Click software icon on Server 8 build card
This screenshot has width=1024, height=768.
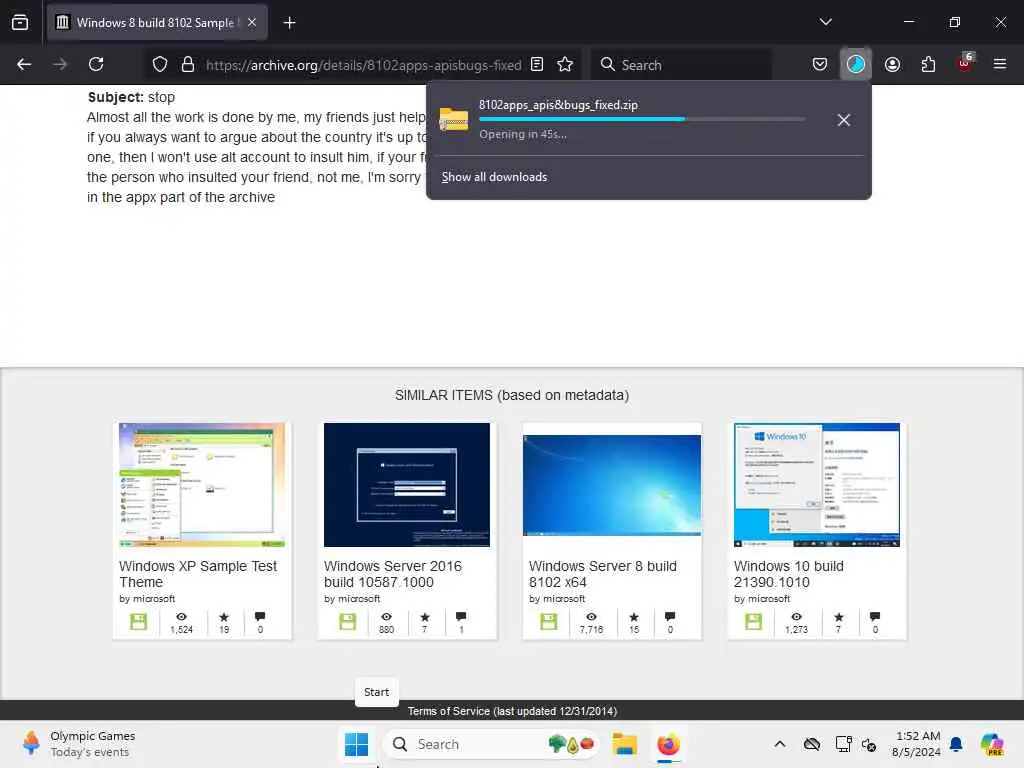point(549,622)
